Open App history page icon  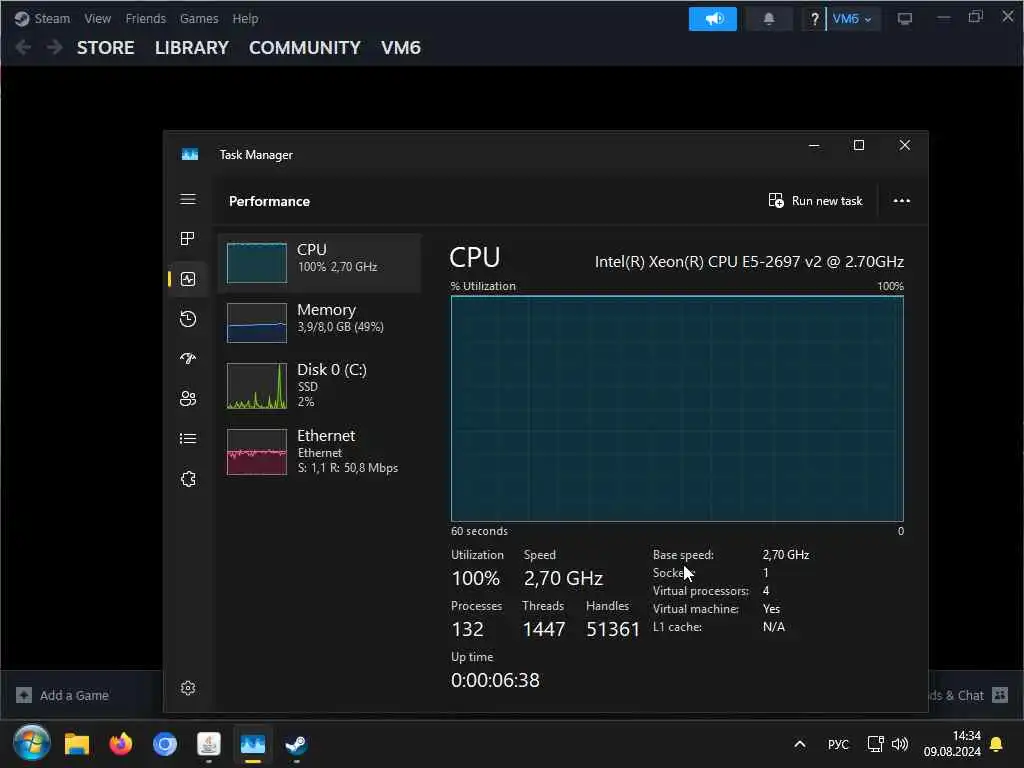point(188,319)
